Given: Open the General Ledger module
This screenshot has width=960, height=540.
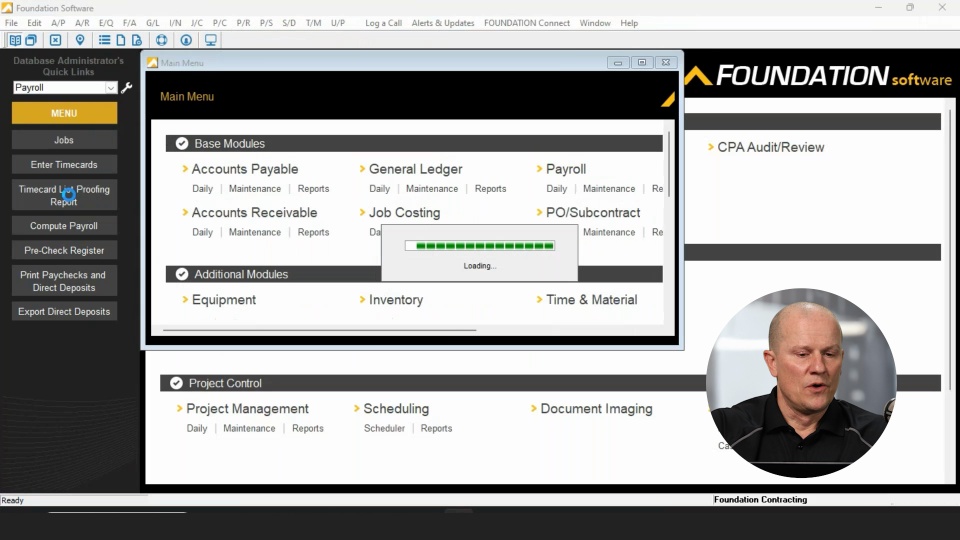Looking at the screenshot, I should [415, 169].
